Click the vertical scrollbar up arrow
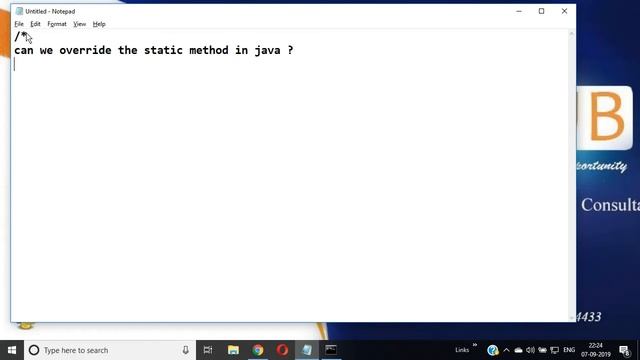Image resolution: width=640 pixels, height=360 pixels. click(572, 34)
